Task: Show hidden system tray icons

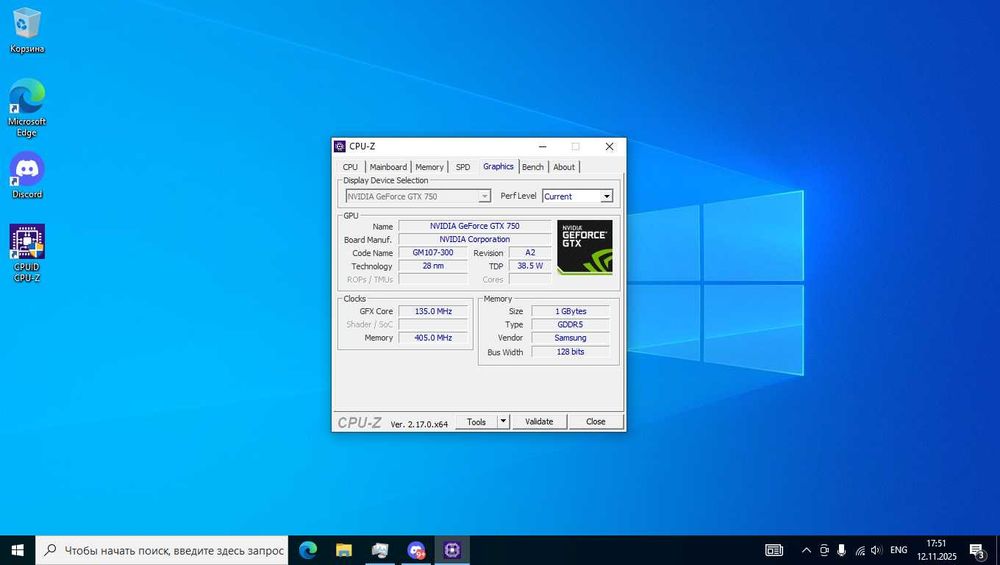Action: 806,550
